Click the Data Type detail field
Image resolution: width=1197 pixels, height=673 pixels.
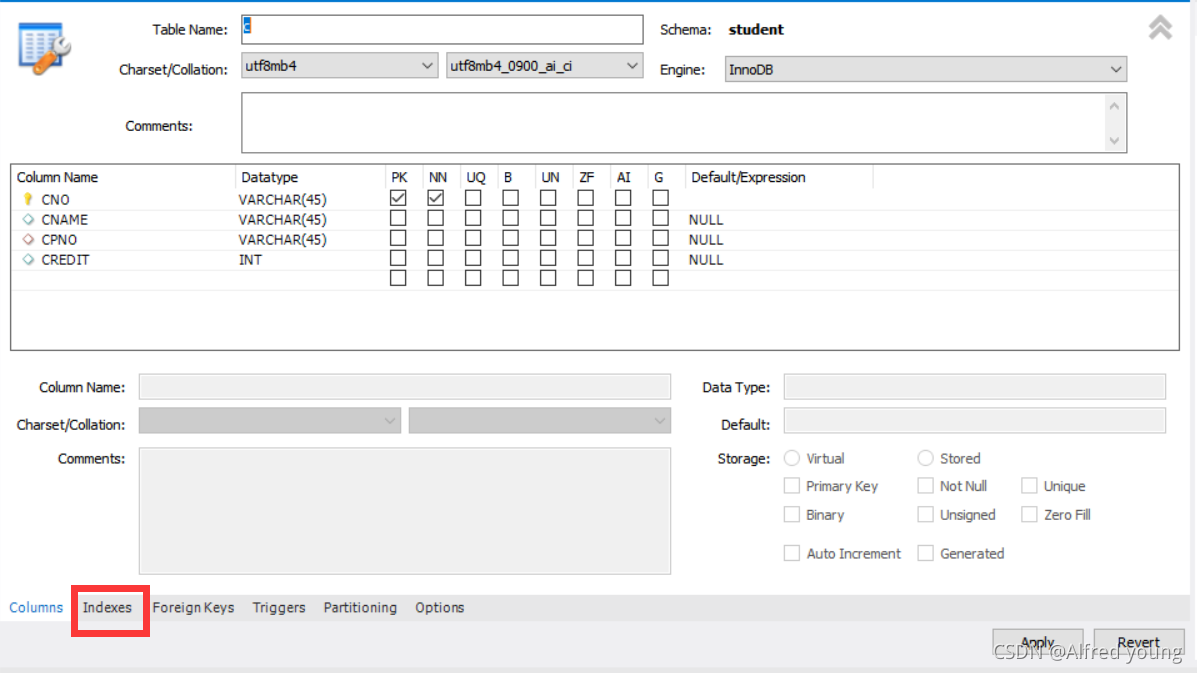pyautogui.click(x=975, y=387)
